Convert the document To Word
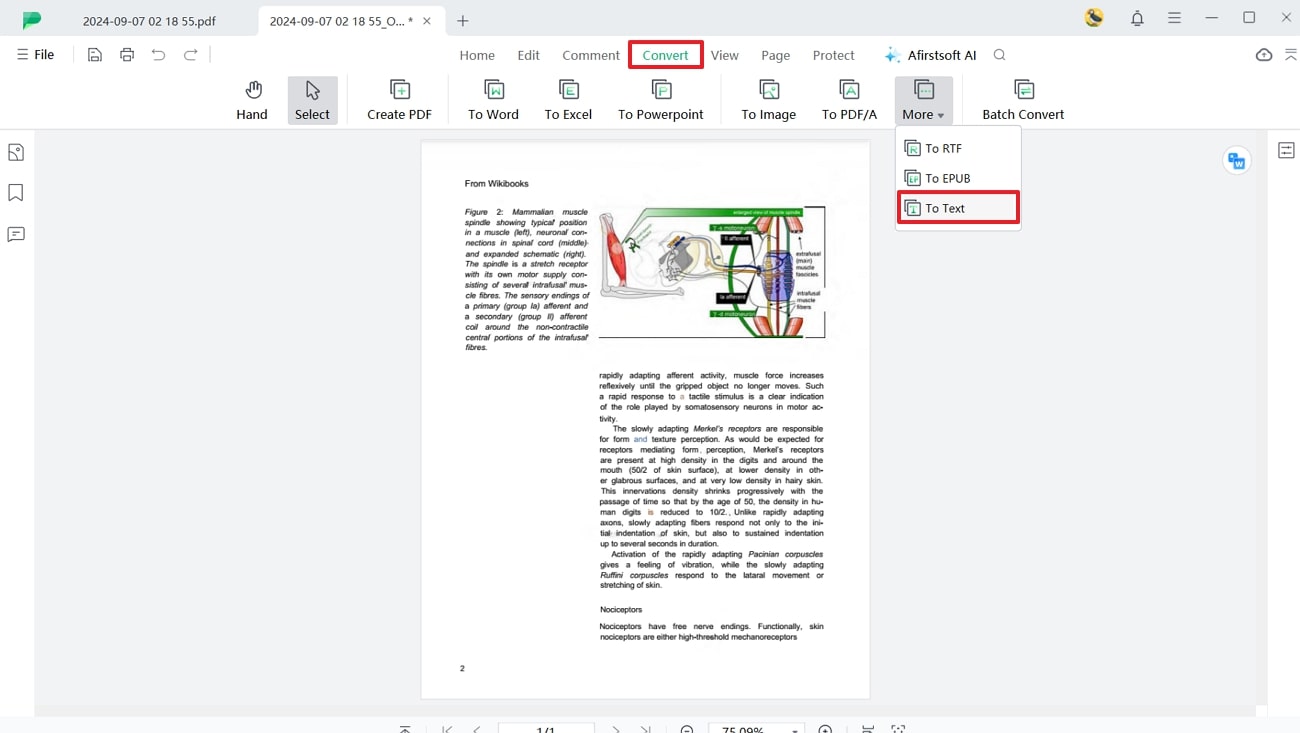1300x733 pixels. coord(494,100)
